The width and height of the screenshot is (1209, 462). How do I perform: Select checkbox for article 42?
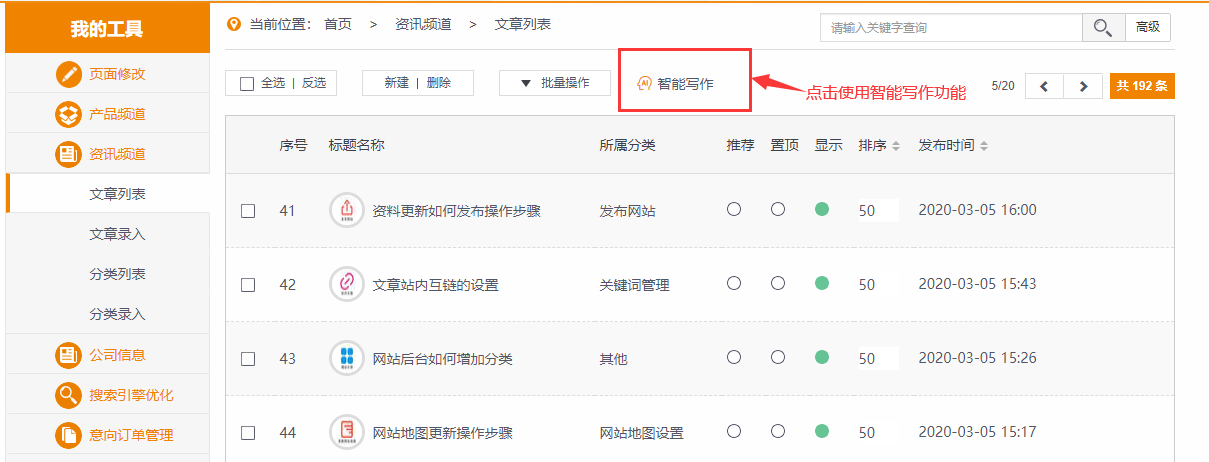click(248, 285)
